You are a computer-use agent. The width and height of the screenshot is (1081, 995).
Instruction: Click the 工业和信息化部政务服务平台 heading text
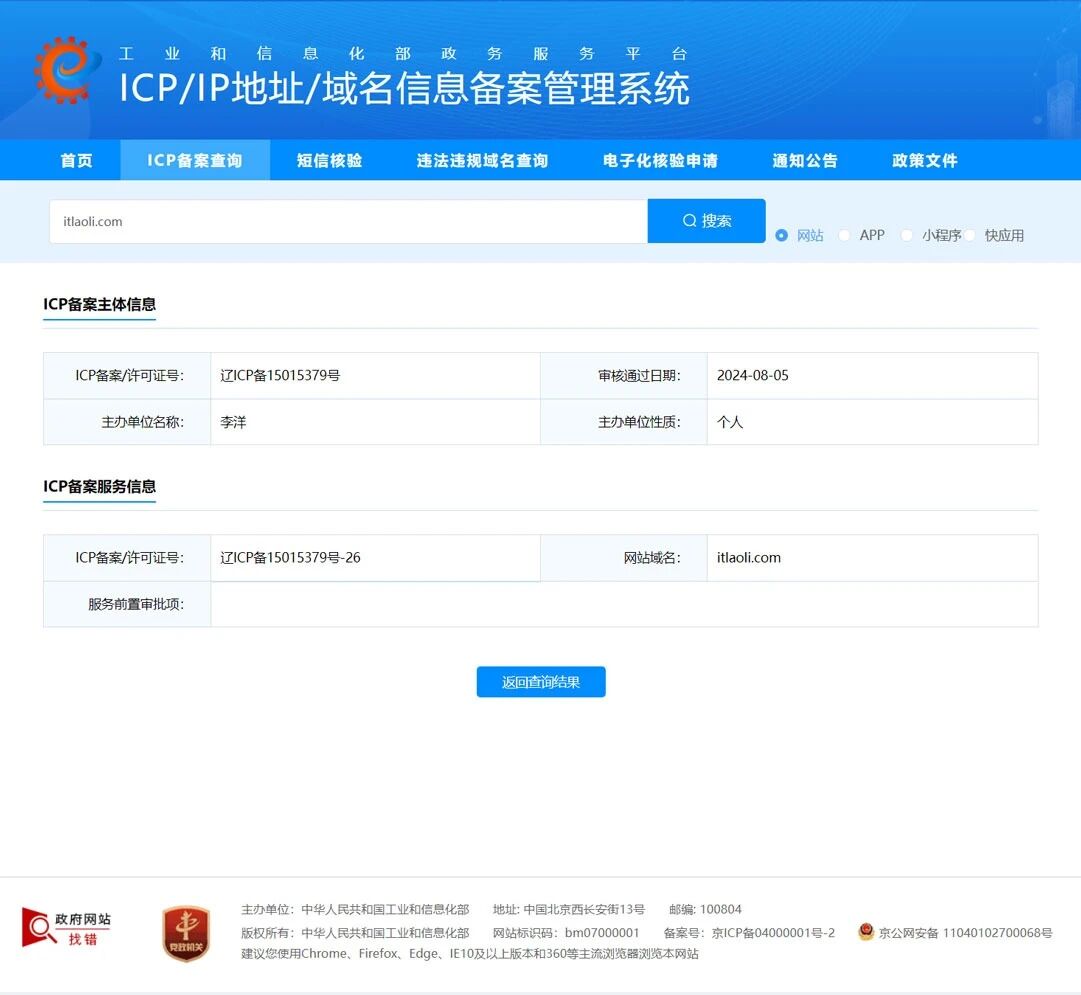pyautogui.click(x=403, y=54)
